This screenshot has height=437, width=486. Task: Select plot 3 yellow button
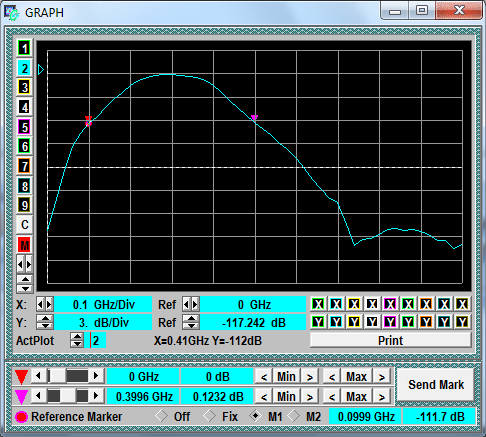(x=24, y=88)
